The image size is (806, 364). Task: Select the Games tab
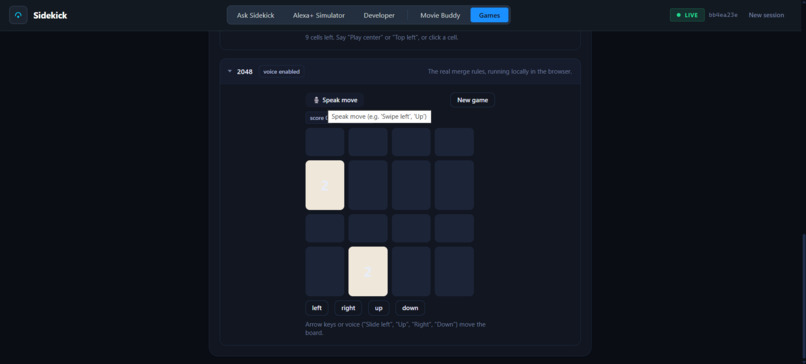point(489,15)
